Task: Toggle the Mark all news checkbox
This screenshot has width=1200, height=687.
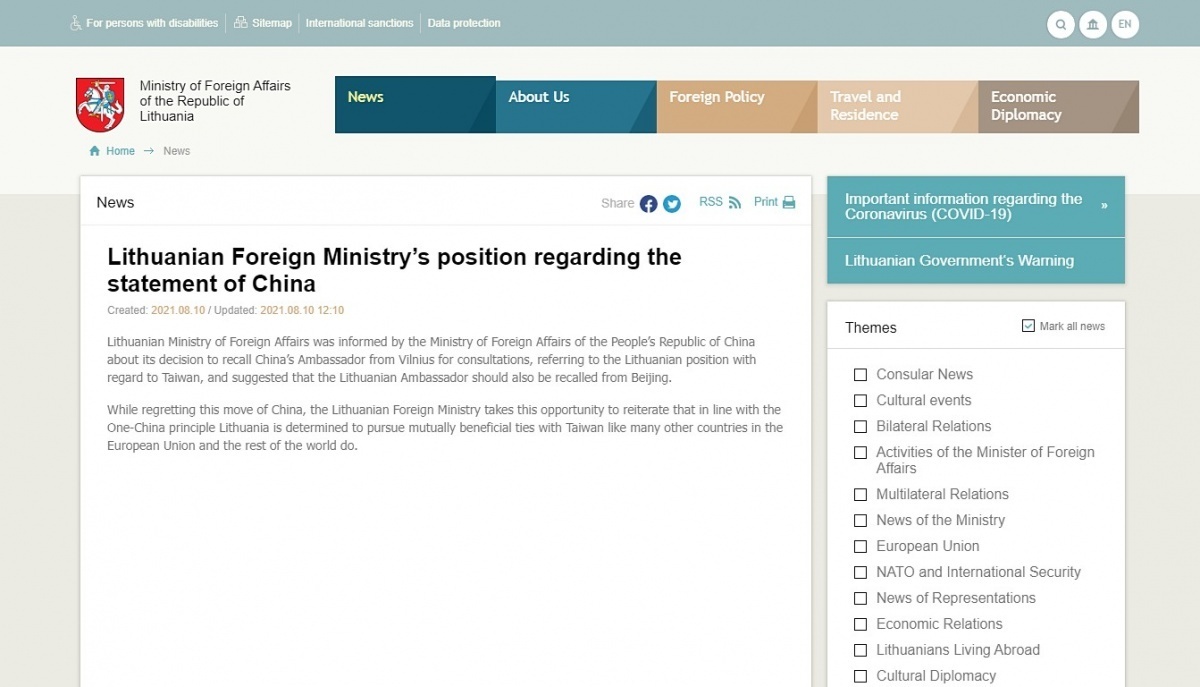Action: [x=1028, y=326]
